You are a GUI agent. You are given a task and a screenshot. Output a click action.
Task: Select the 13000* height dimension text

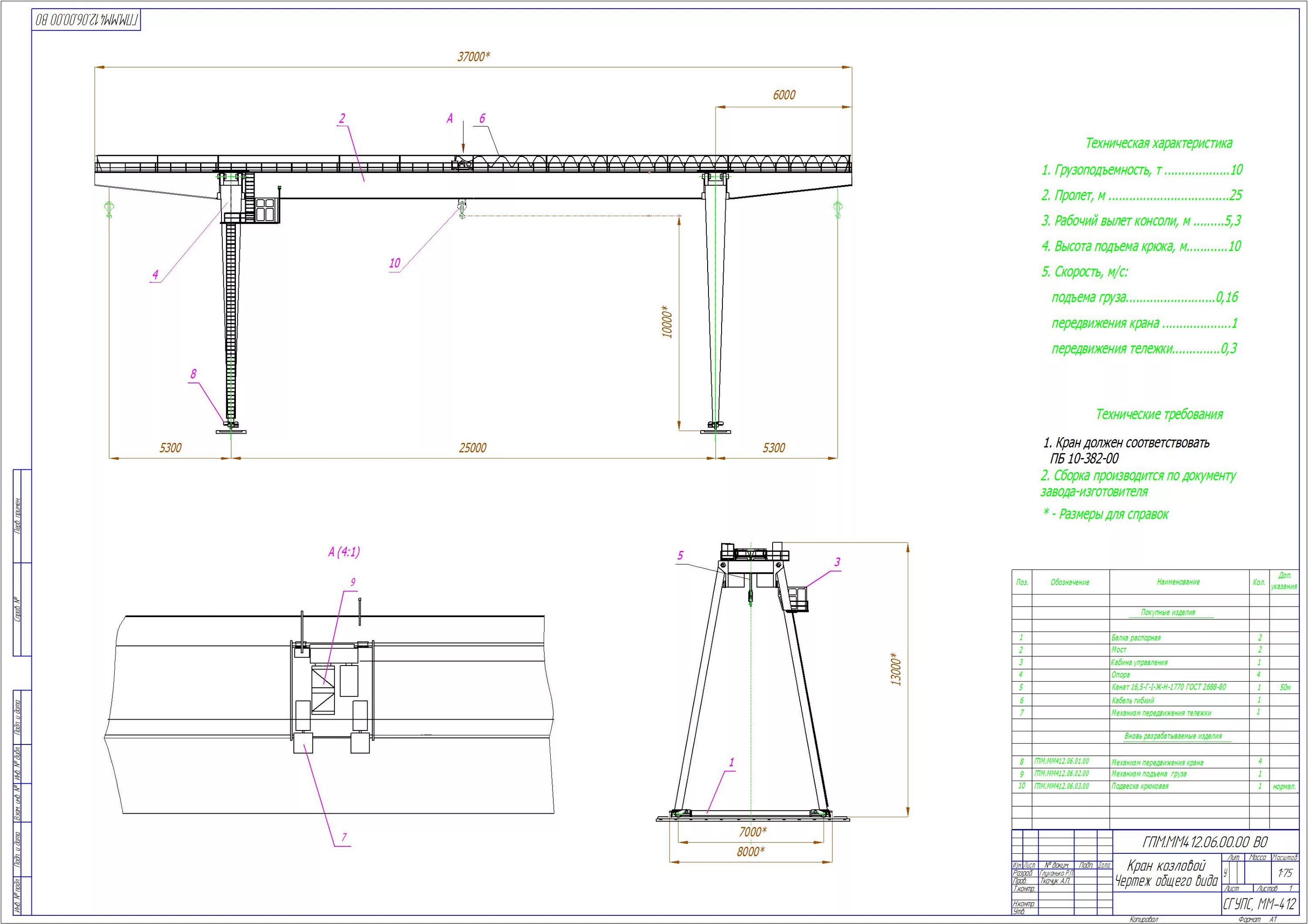(896, 670)
